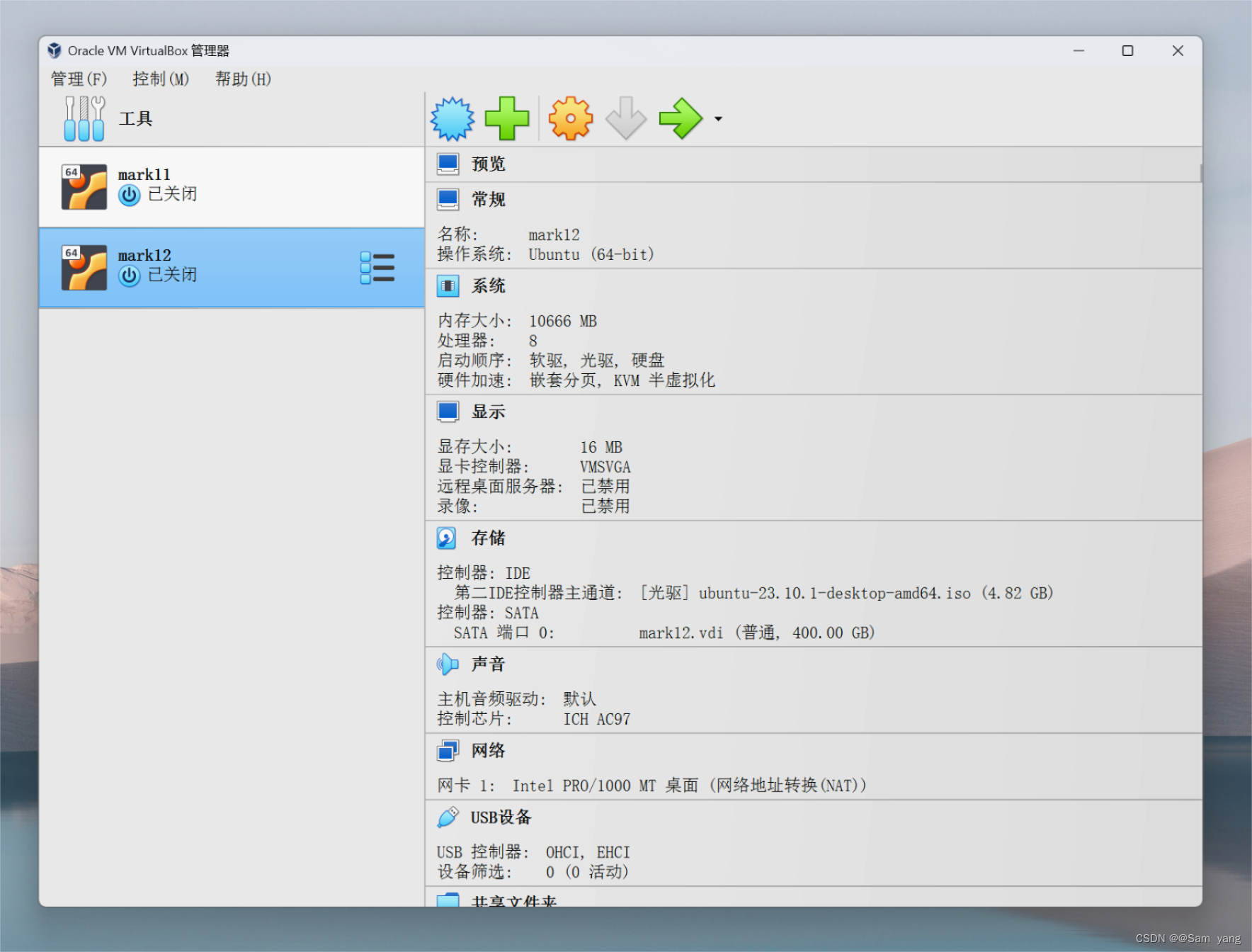Click the green plus Add VM icon
1252x952 pixels.
pyautogui.click(x=507, y=118)
